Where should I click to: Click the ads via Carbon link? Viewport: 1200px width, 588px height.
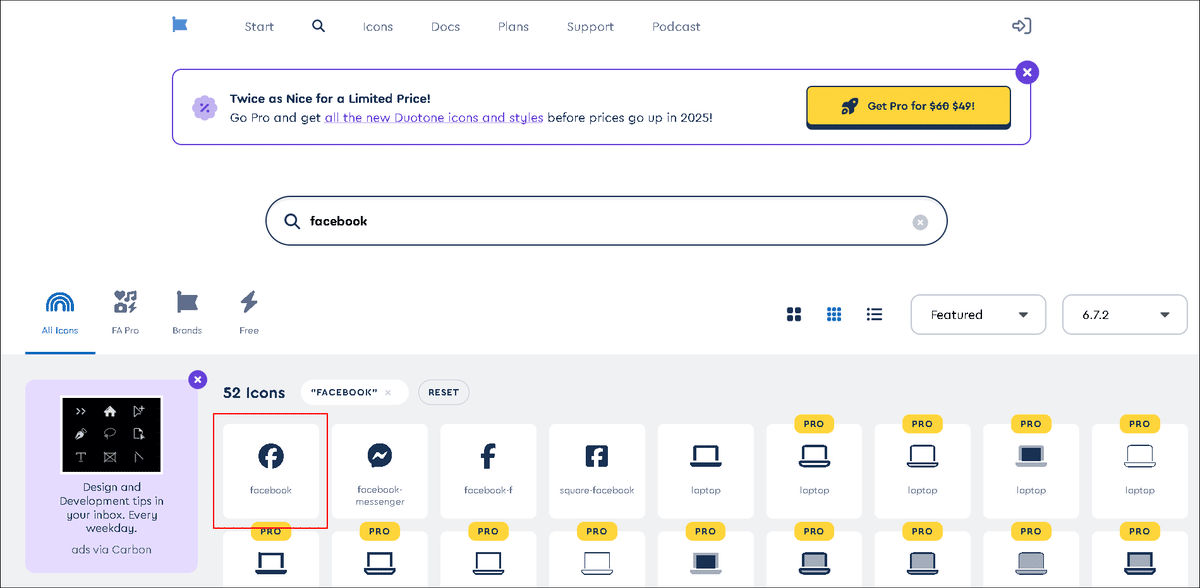coord(112,549)
